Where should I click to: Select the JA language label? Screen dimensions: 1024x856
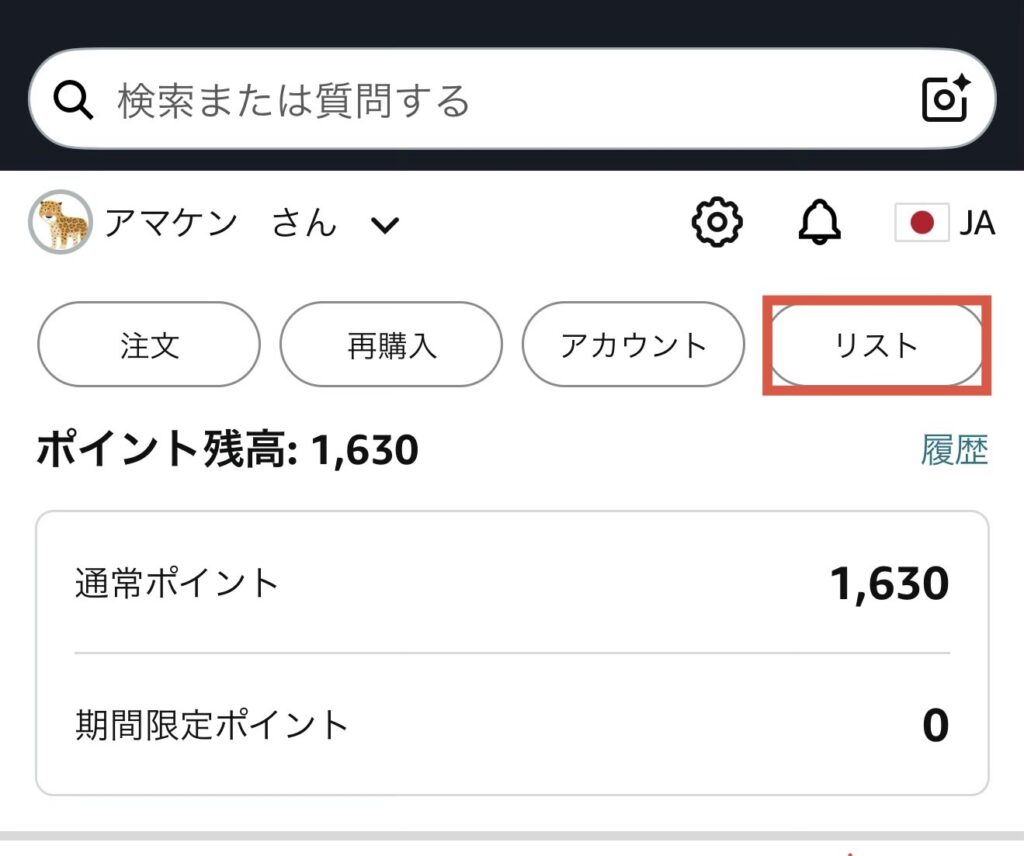point(977,223)
